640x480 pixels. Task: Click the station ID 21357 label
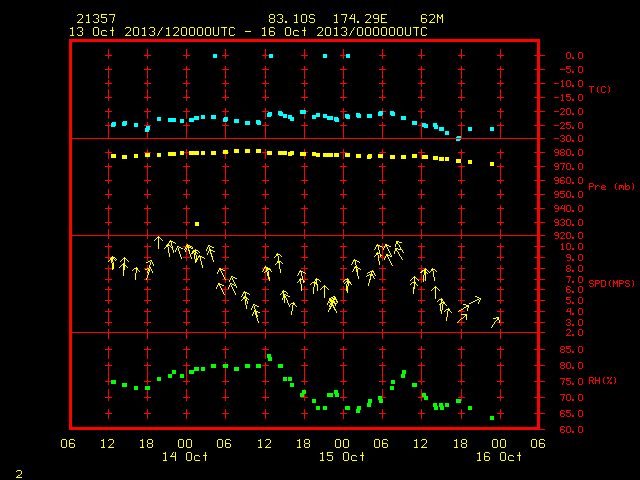96,19
